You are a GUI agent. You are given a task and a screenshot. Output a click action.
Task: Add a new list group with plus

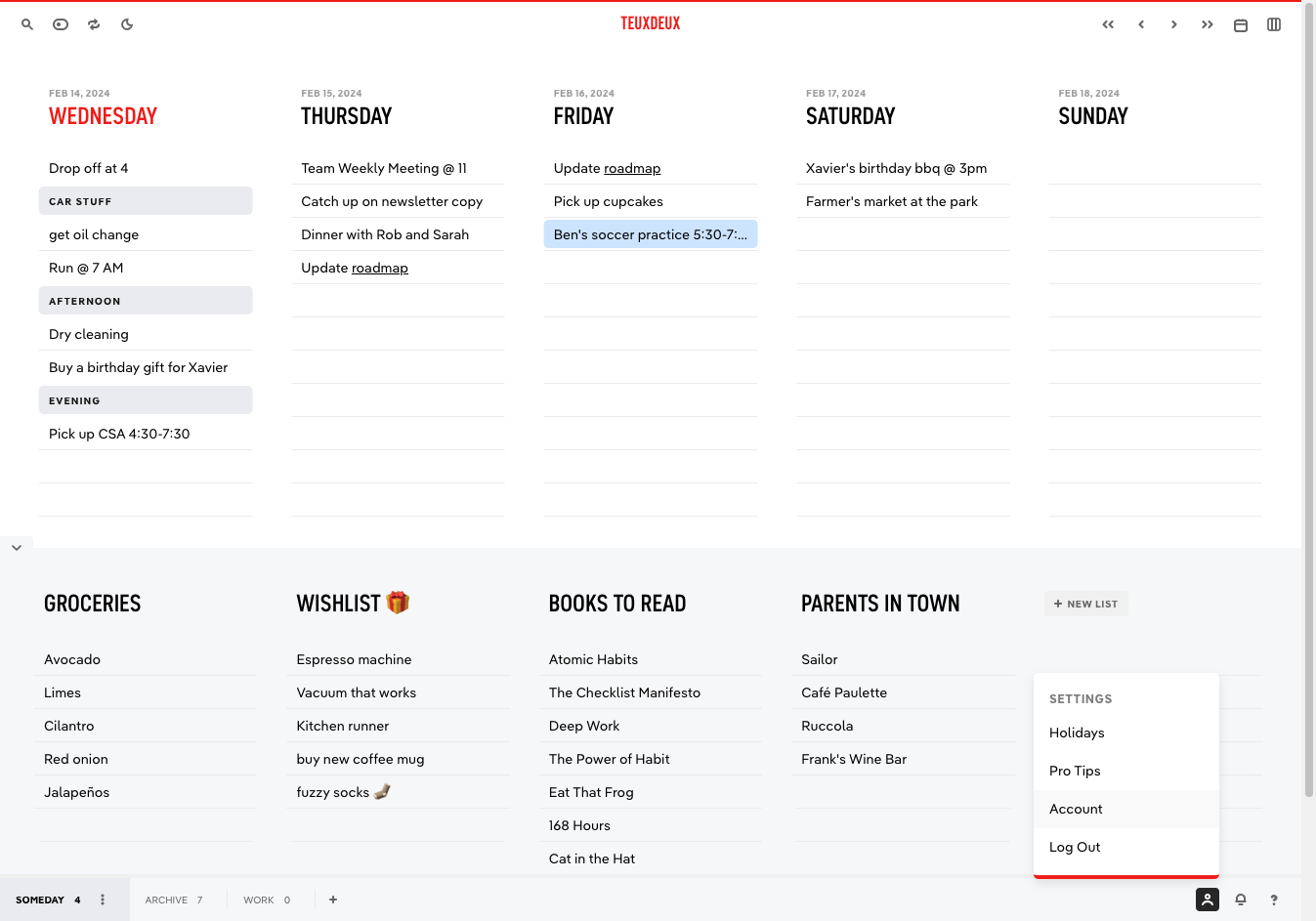(333, 900)
